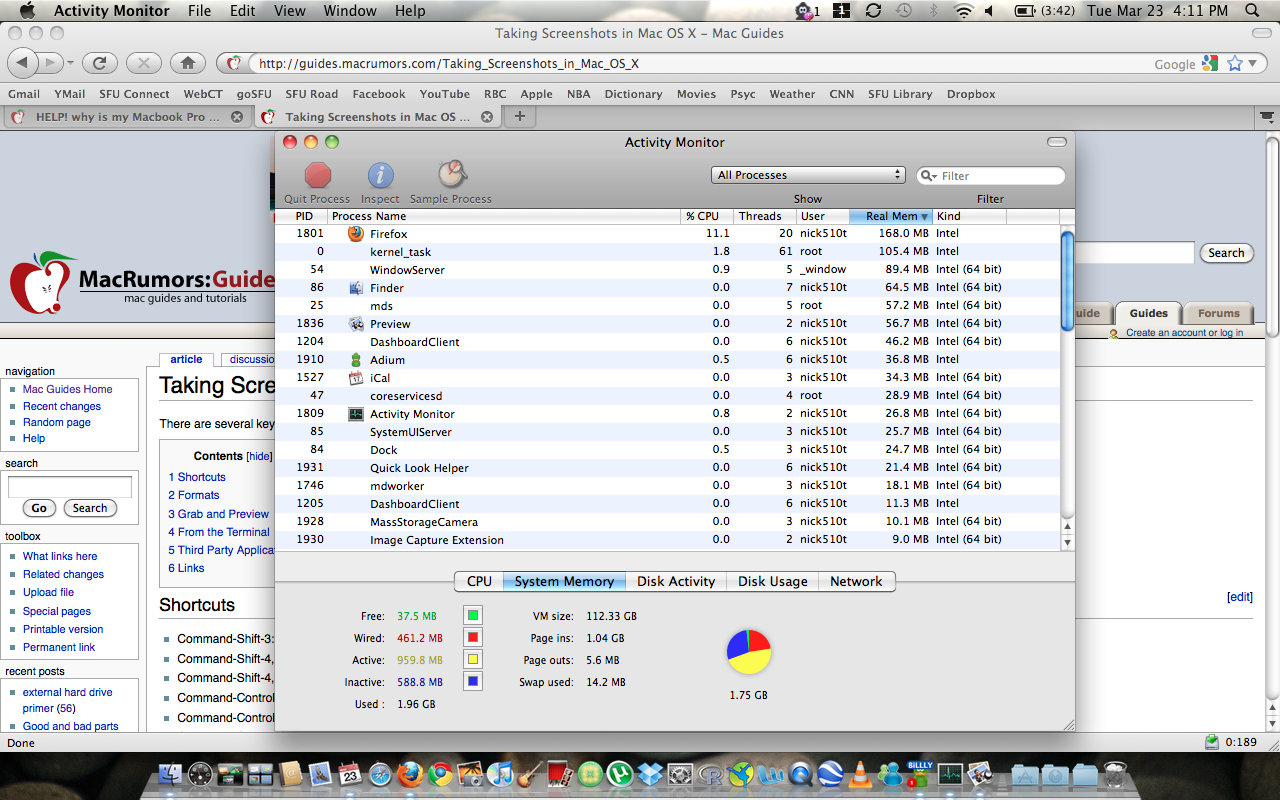Click the Dropbox bookmark in the bookmarks bar
Viewport: 1280px width, 800px height.
coord(971,94)
